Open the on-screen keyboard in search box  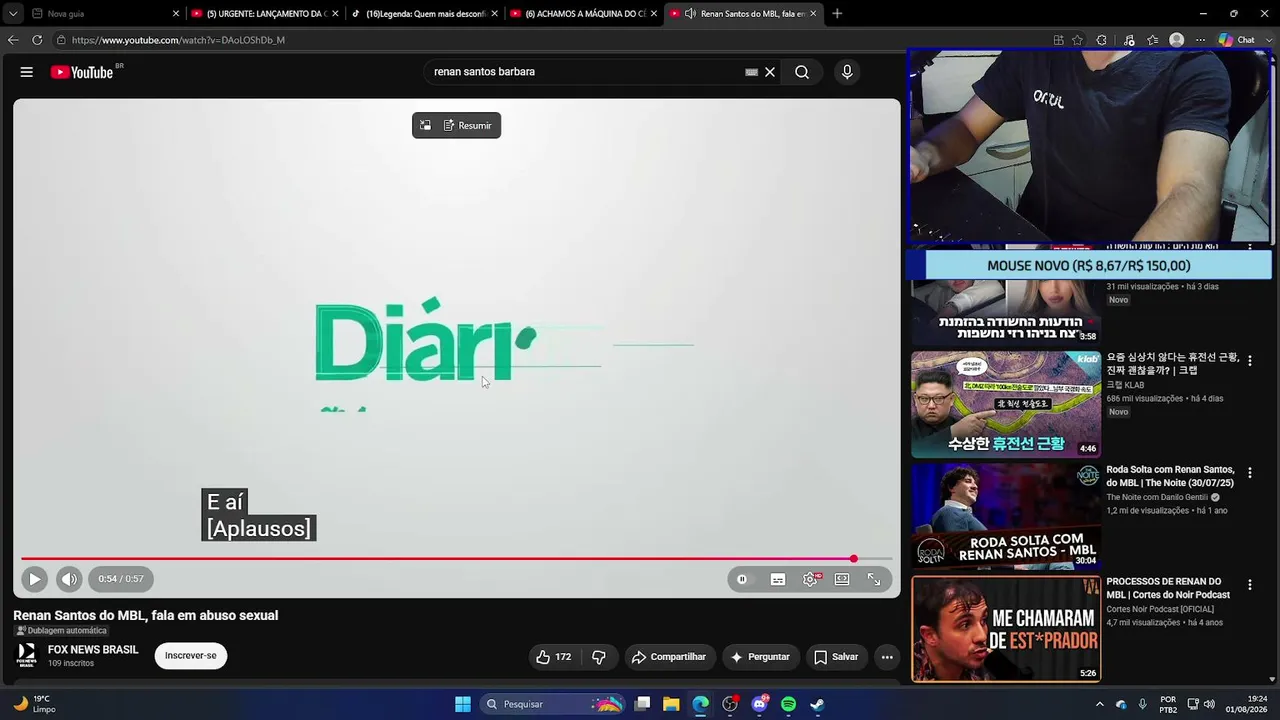tap(751, 72)
